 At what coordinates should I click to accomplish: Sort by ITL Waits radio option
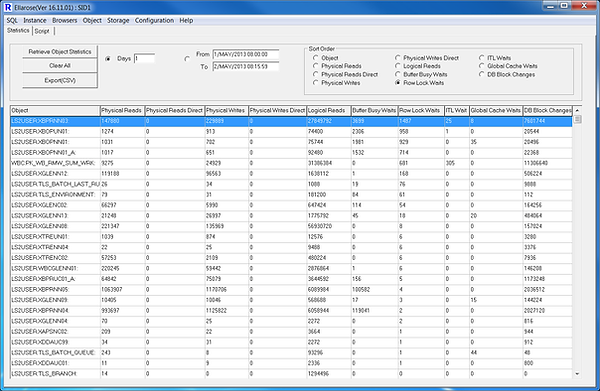(482, 58)
